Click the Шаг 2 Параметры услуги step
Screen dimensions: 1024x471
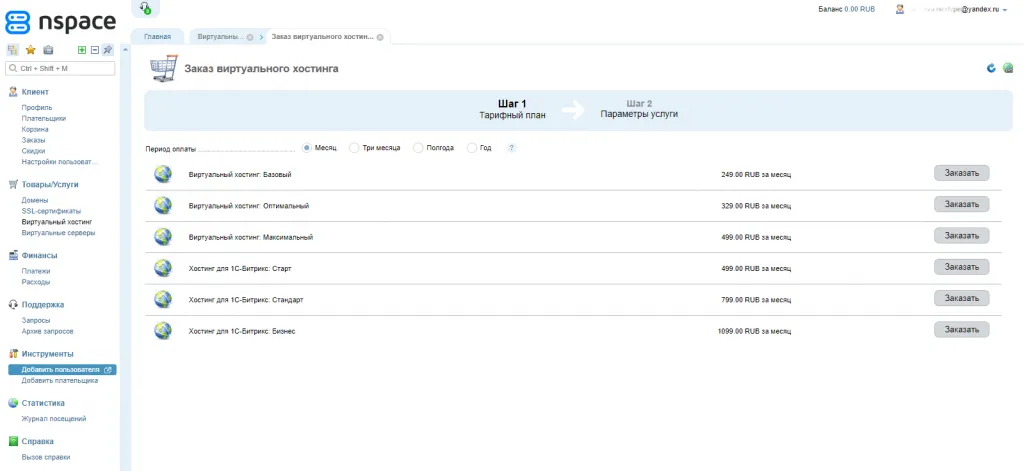639,109
